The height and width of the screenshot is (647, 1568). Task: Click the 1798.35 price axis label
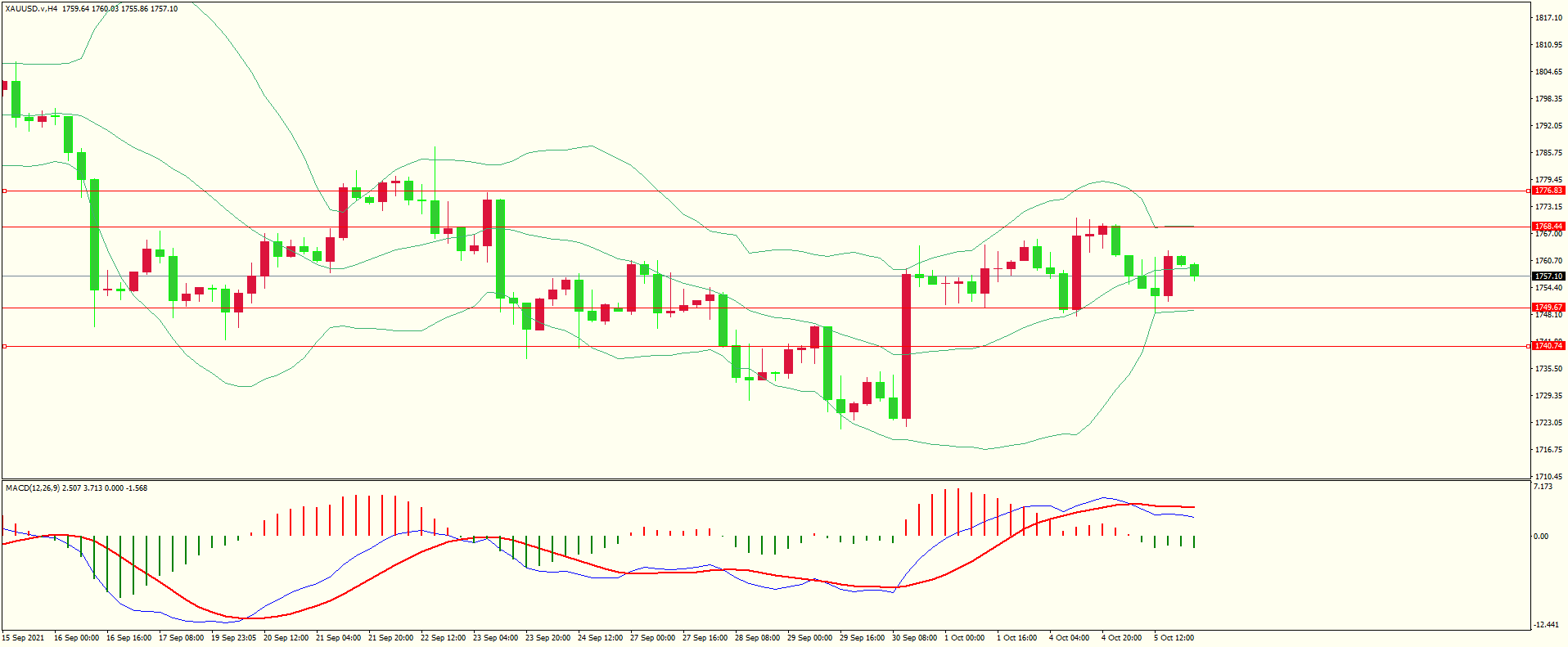[x=1549, y=99]
